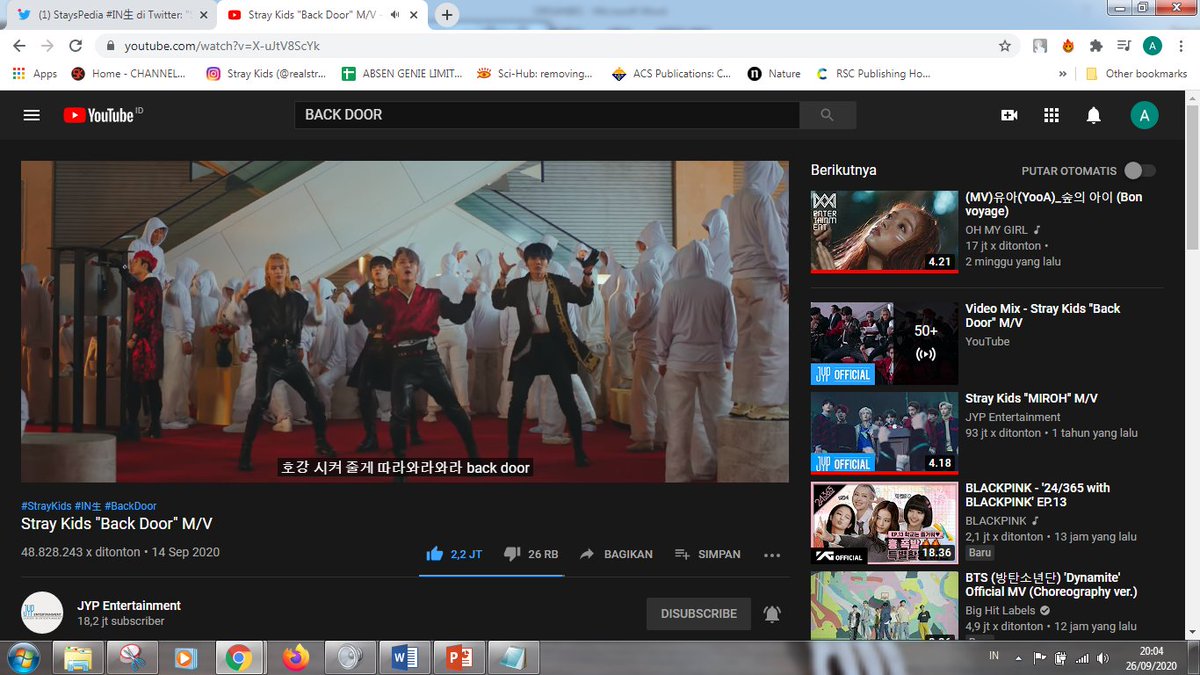Screen dimensions: 1200x675
Task: Open the Sci-Hub bookmark
Action: coord(536,74)
